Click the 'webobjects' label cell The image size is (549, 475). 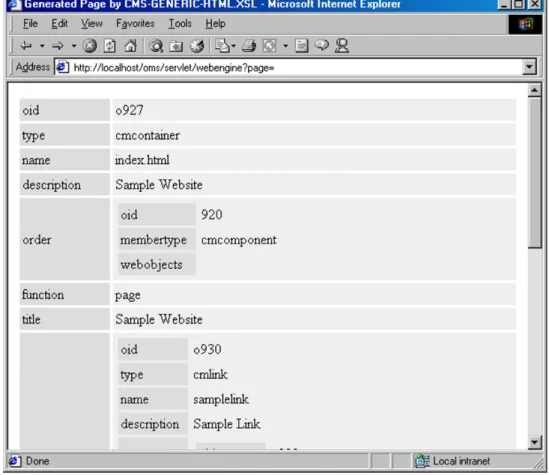pos(157,265)
